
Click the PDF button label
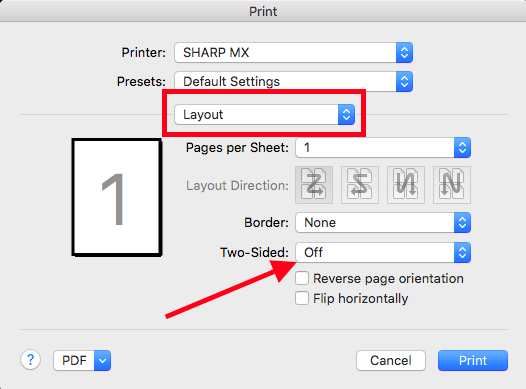74,360
